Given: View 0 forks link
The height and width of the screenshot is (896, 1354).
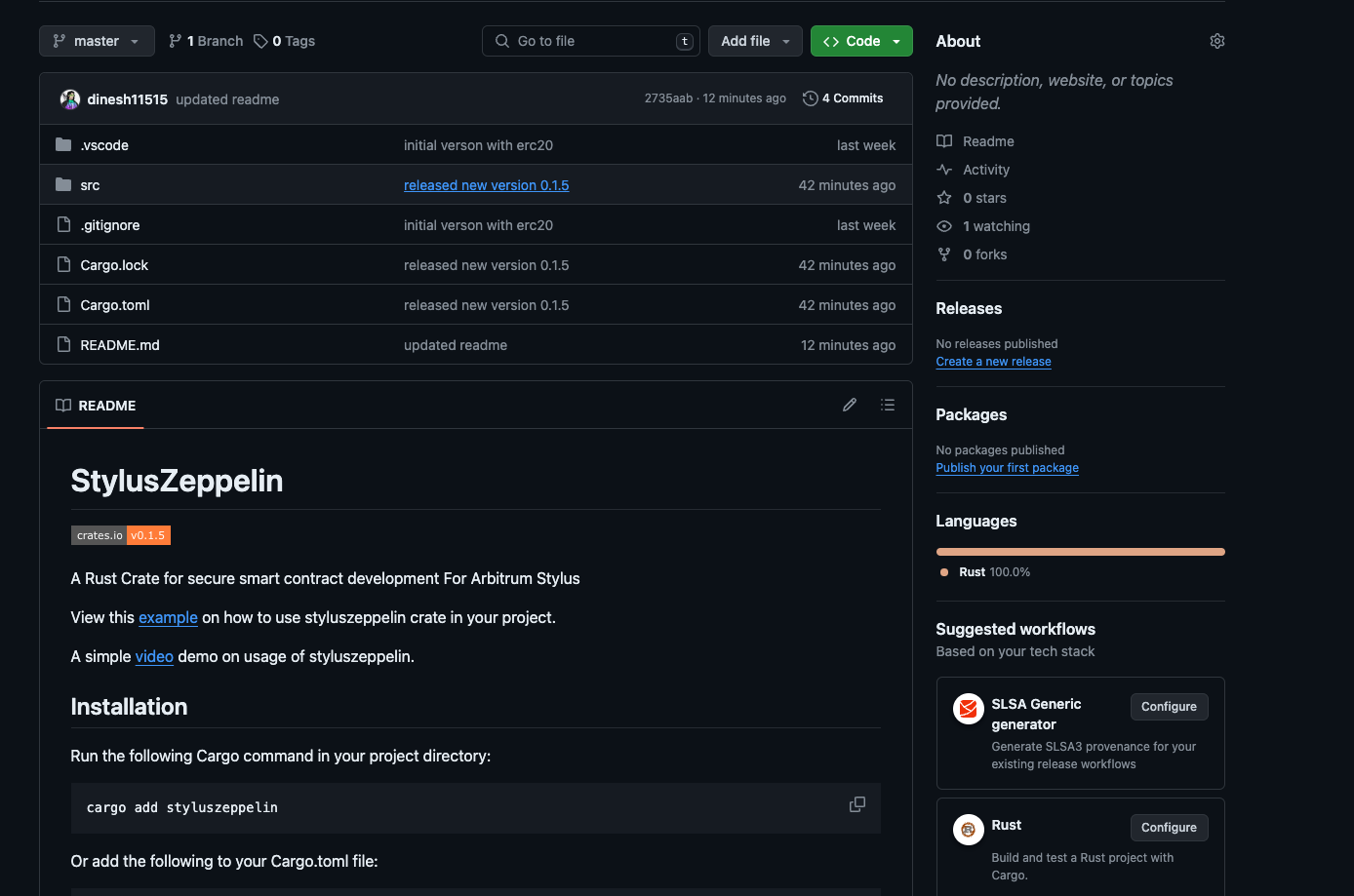Looking at the screenshot, I should tap(984, 254).
